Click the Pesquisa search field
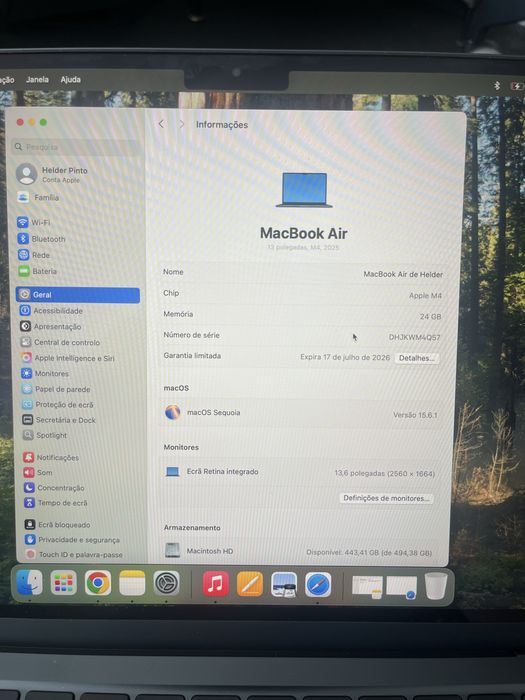 (75, 147)
